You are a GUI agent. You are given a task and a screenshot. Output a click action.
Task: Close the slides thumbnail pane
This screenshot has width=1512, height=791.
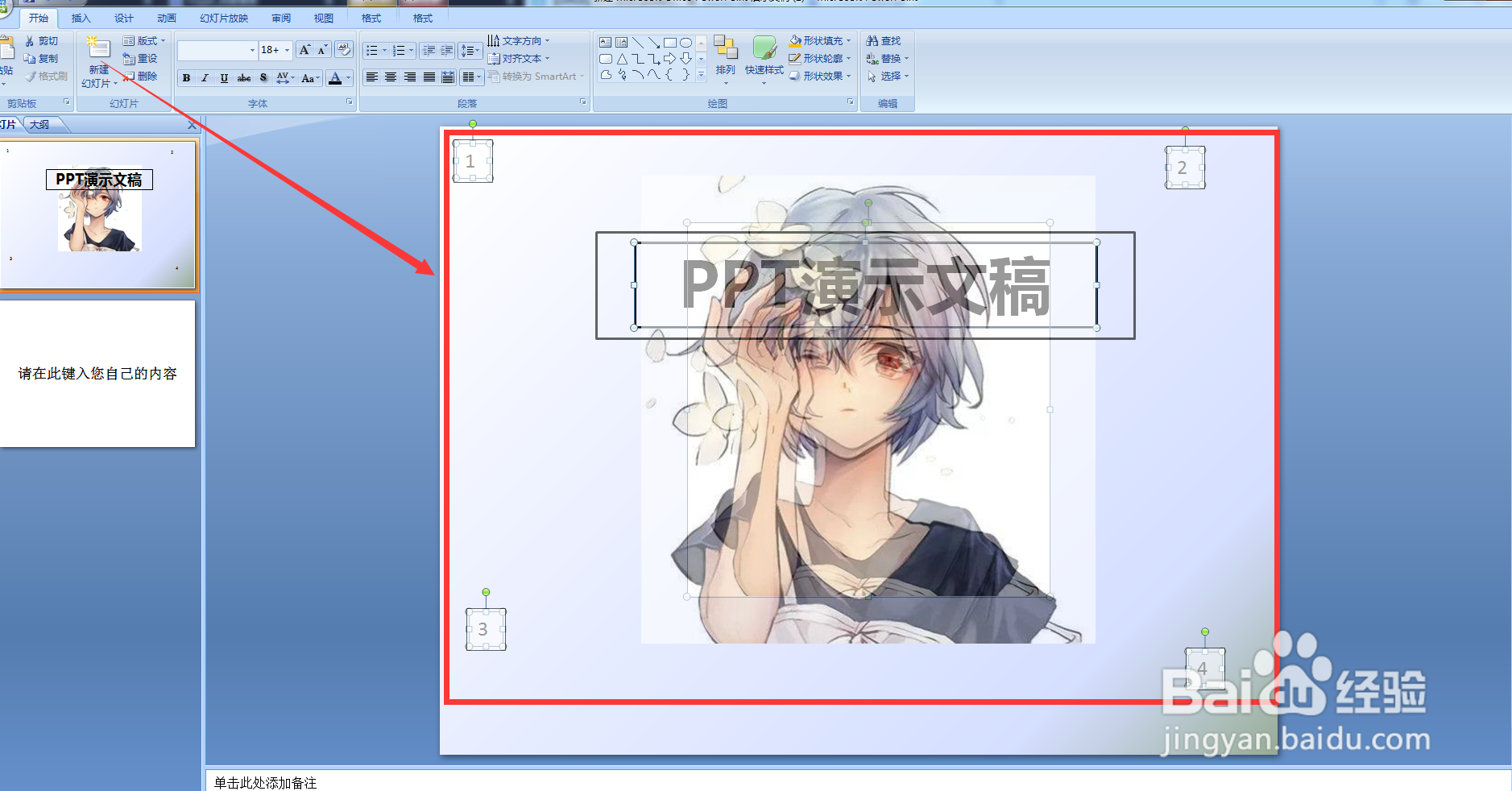tap(192, 125)
